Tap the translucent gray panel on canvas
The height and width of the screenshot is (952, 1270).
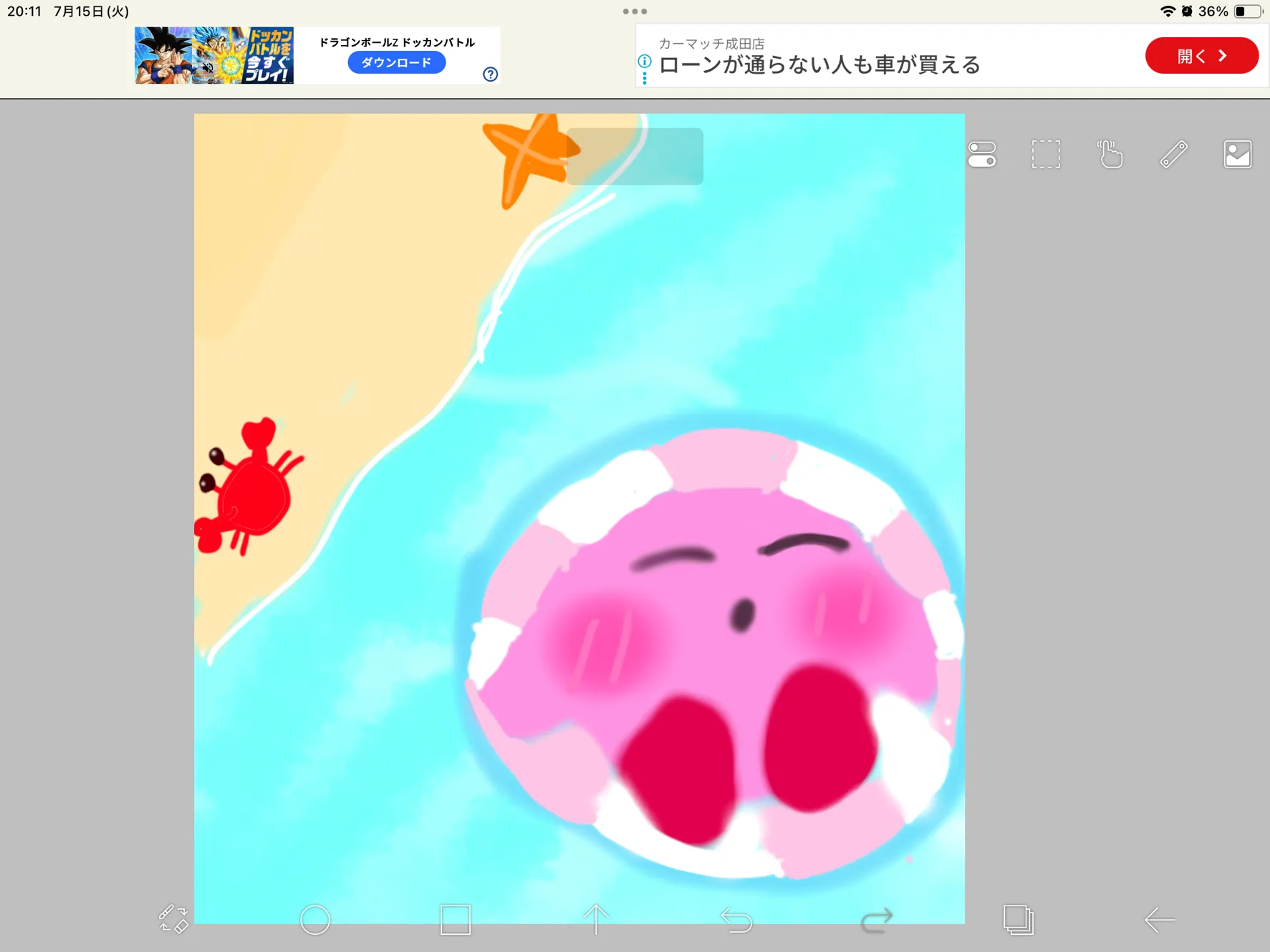(635, 156)
